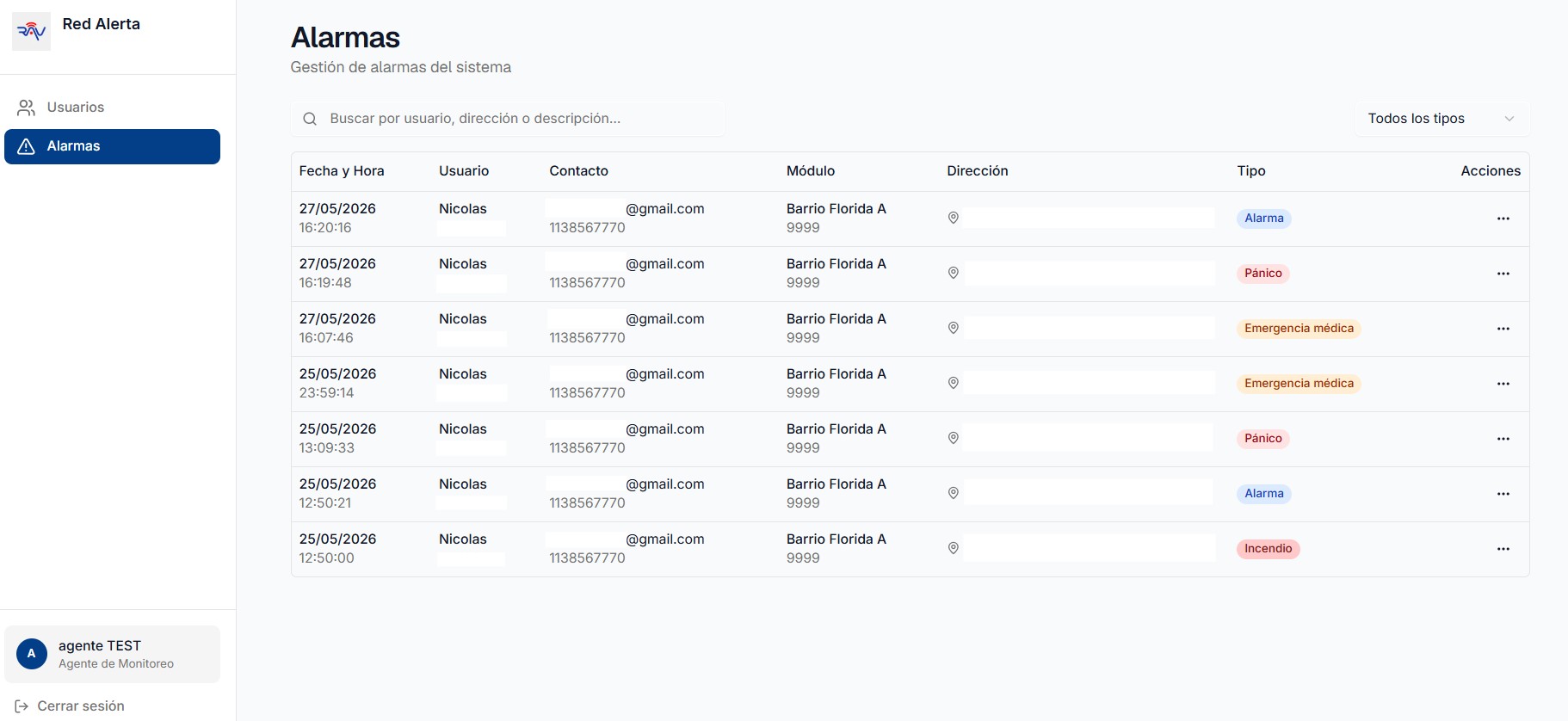This screenshot has height=721, width=1568.
Task: Click location pin in 16:07:46 row
Action: point(953,328)
